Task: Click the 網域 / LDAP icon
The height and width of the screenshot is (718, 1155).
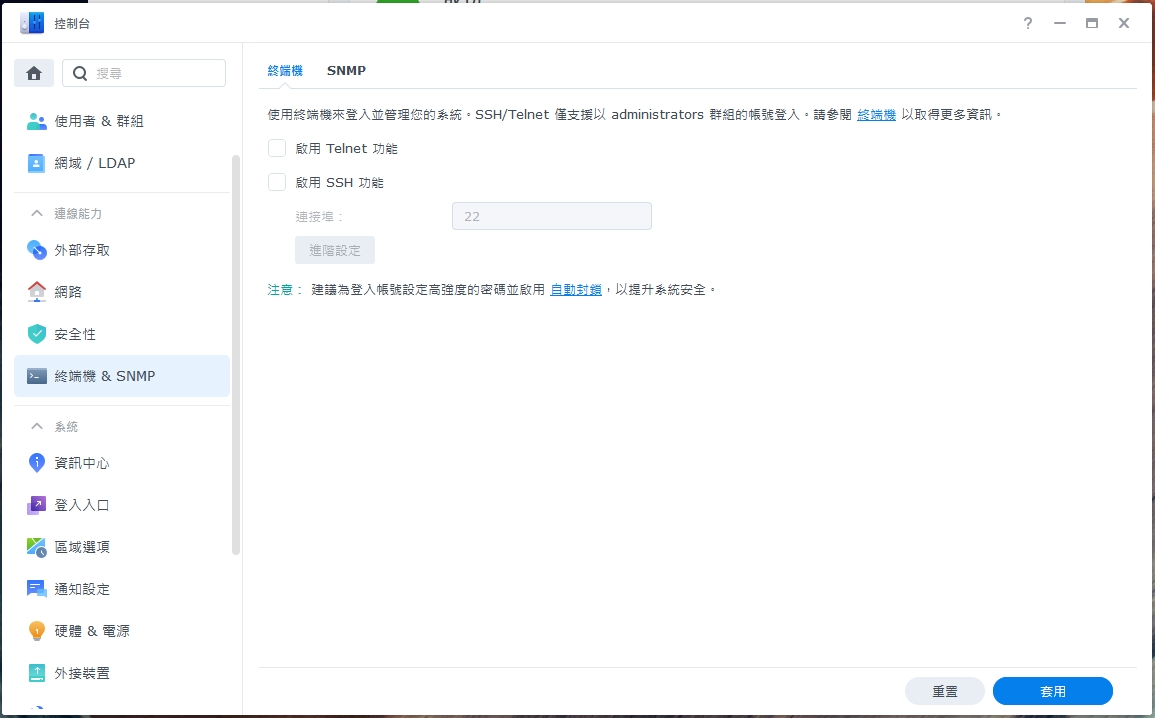Action: 36,163
